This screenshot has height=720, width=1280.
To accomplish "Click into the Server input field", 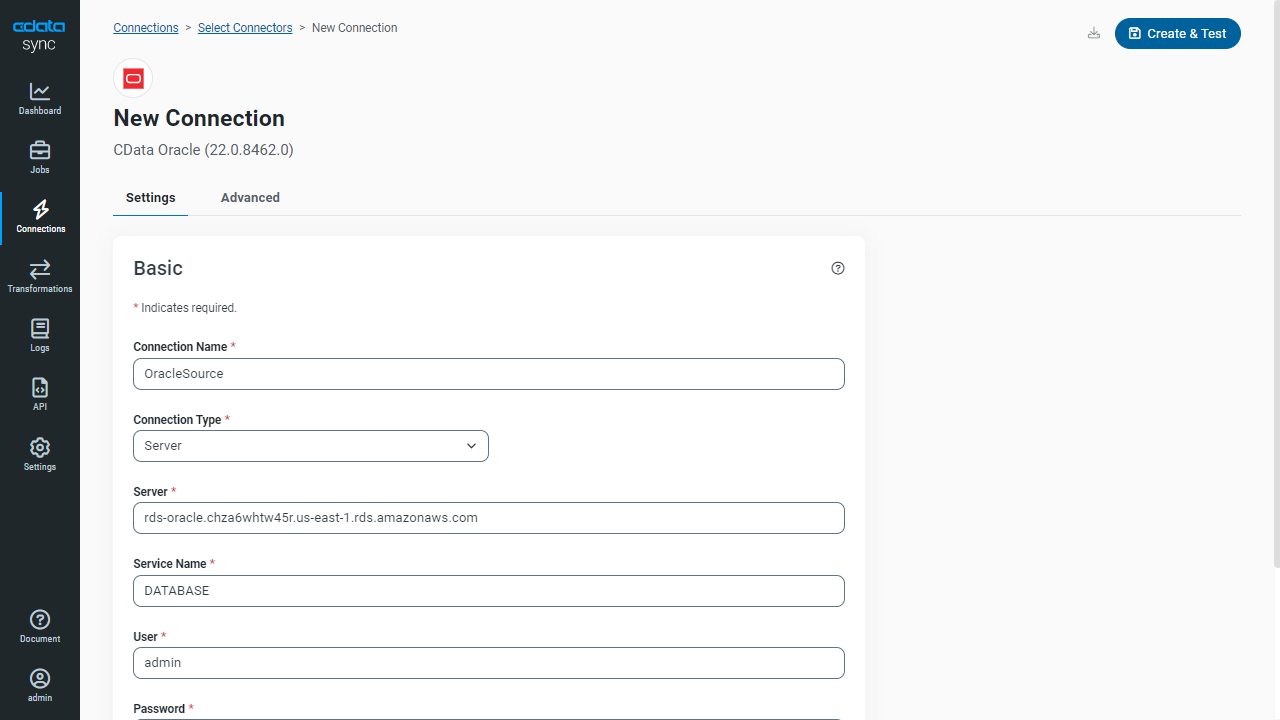I will tap(489, 518).
